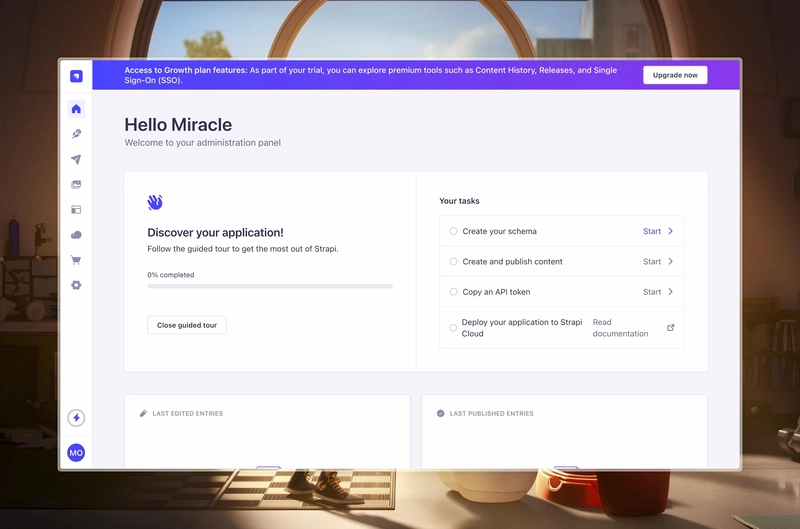The image size is (800, 529).
Task: Open Releases paper plane icon
Action: pyautogui.click(x=76, y=159)
